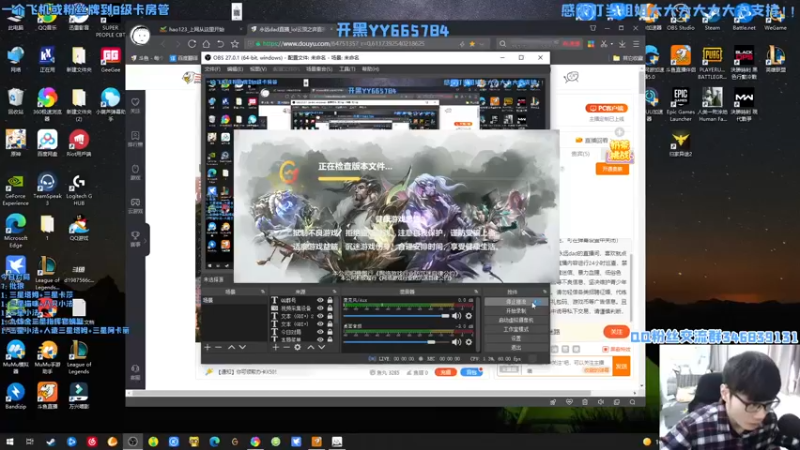Move source up with chevron in sources panel
The image size is (800, 450).
pos(310,347)
